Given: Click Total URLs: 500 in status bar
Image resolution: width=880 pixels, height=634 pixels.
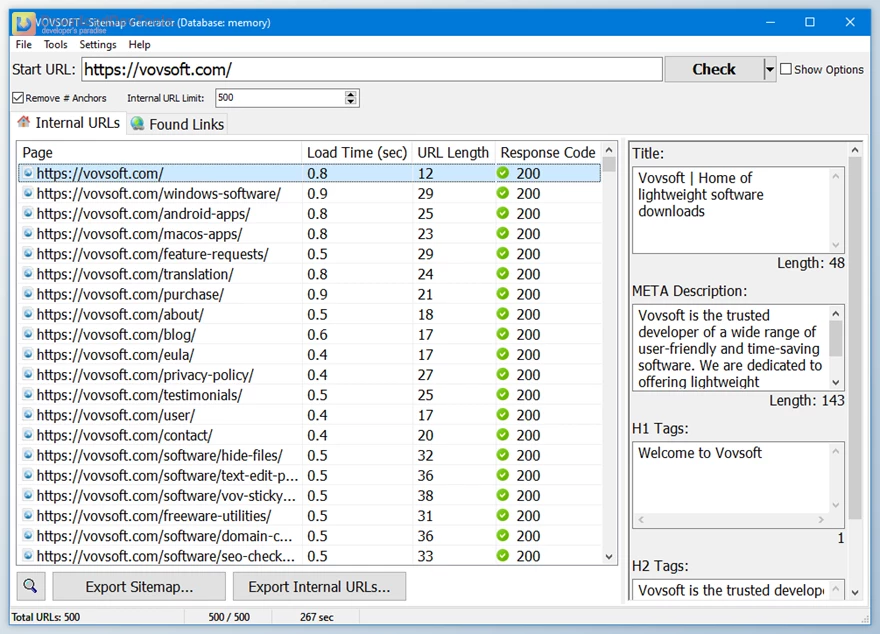Looking at the screenshot, I should (x=45, y=617).
